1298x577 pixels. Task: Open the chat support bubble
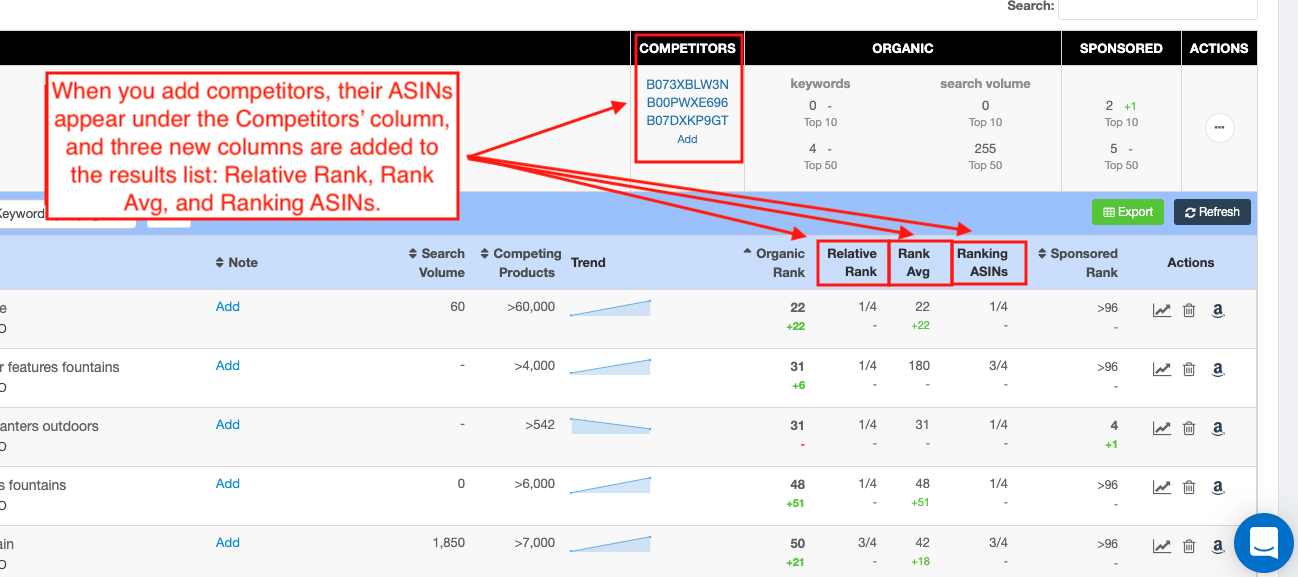1264,544
